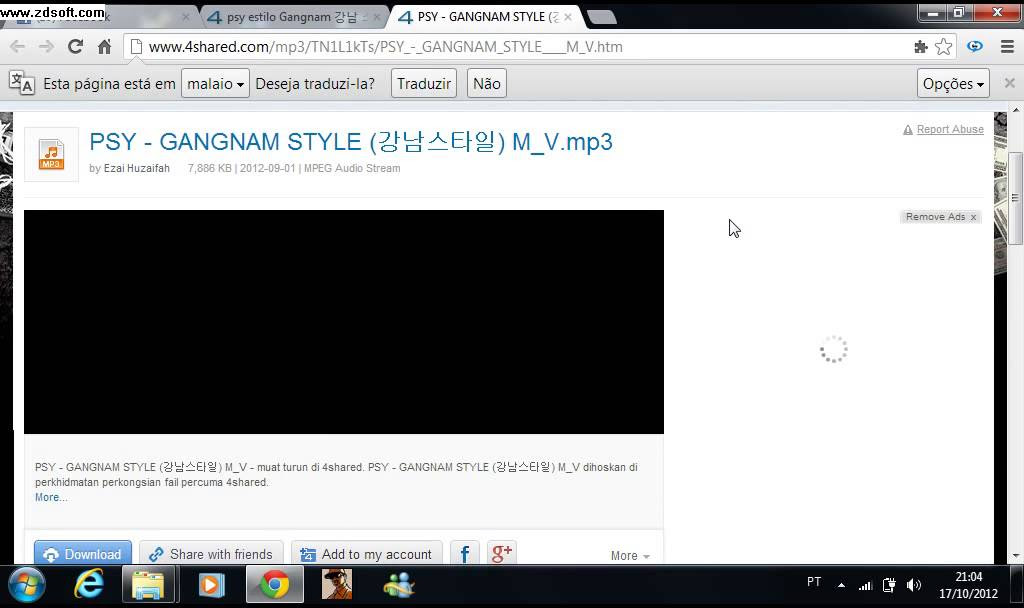Close the psy estilo Gangnam tab
This screenshot has width=1024, height=608.
376,17
